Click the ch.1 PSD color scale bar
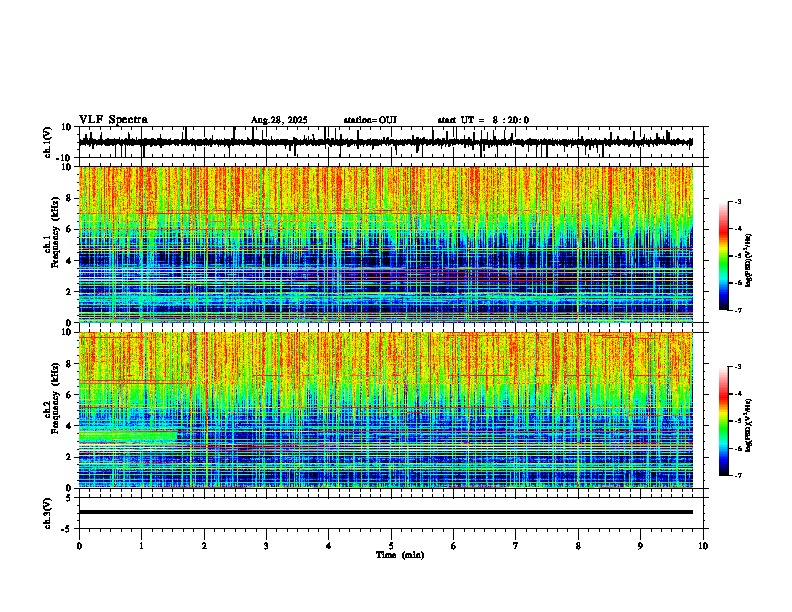Viewport: 792px width, 612px height. click(724, 256)
